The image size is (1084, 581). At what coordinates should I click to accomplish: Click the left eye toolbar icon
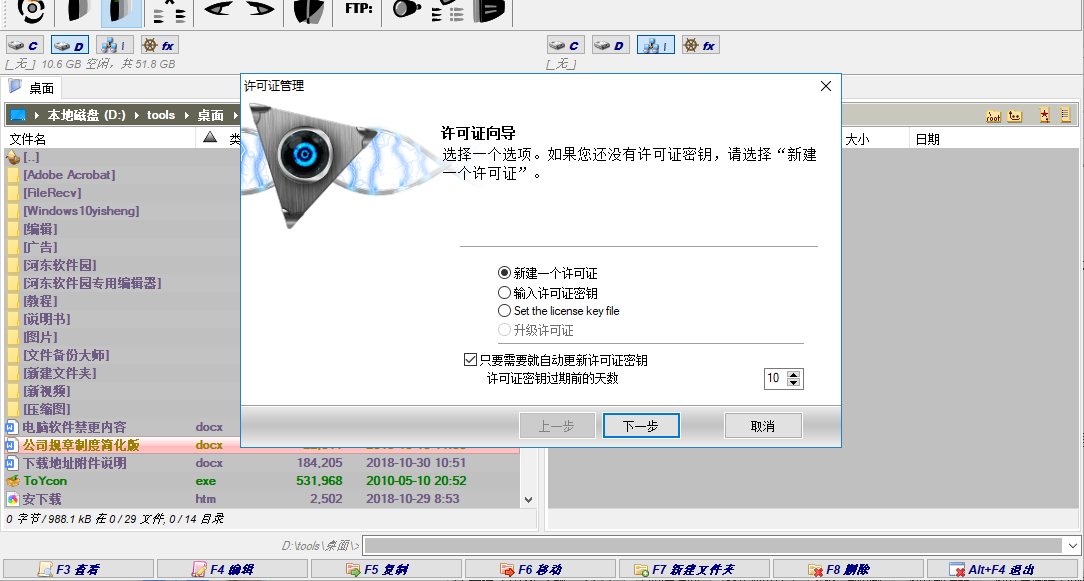(216, 10)
